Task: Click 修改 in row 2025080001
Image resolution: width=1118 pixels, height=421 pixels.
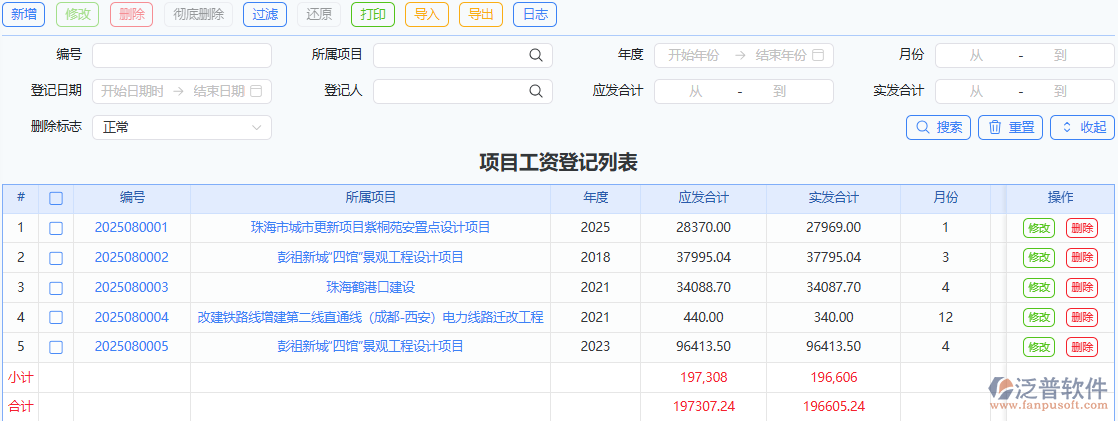Action: coord(1039,228)
